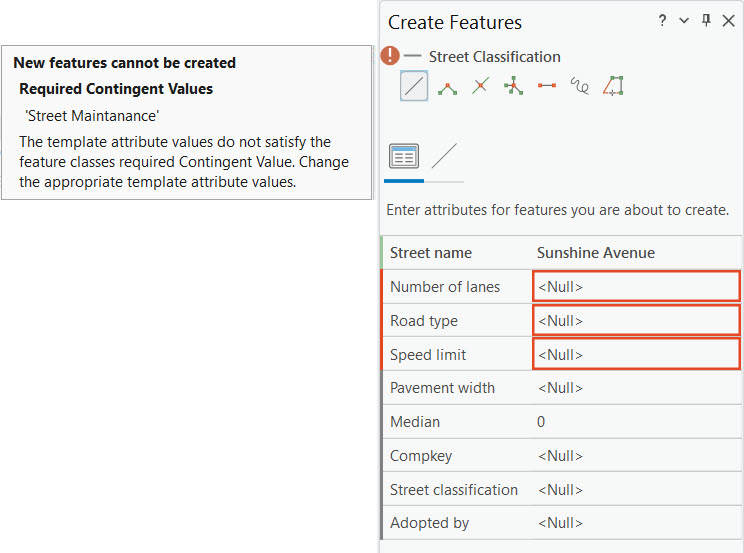This screenshot has height=553, width=744.
Task: Open the Speed limit value field
Action: [636, 355]
